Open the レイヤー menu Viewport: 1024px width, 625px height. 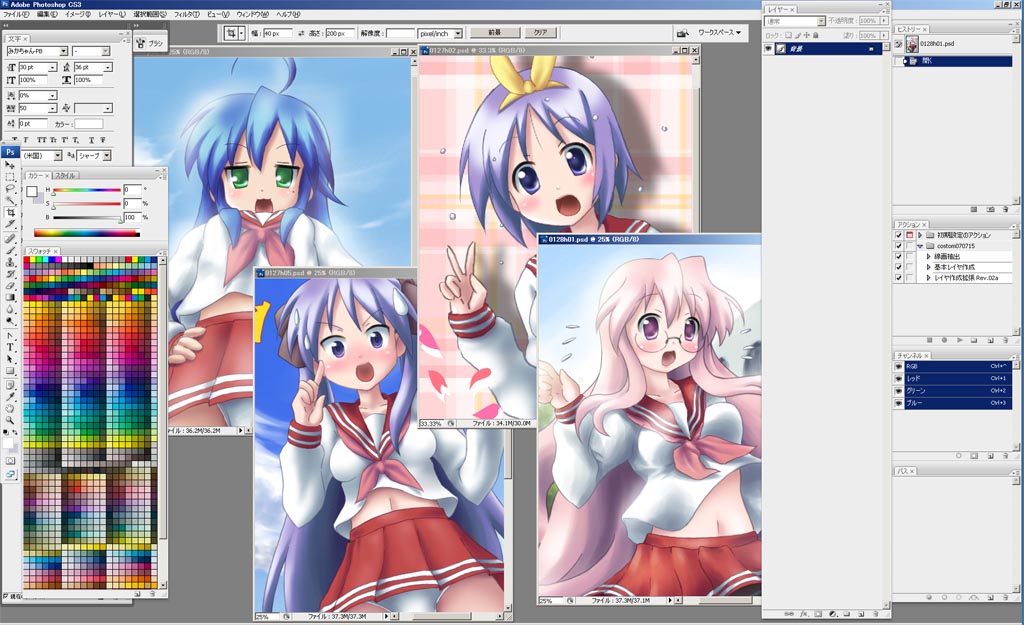[112, 14]
